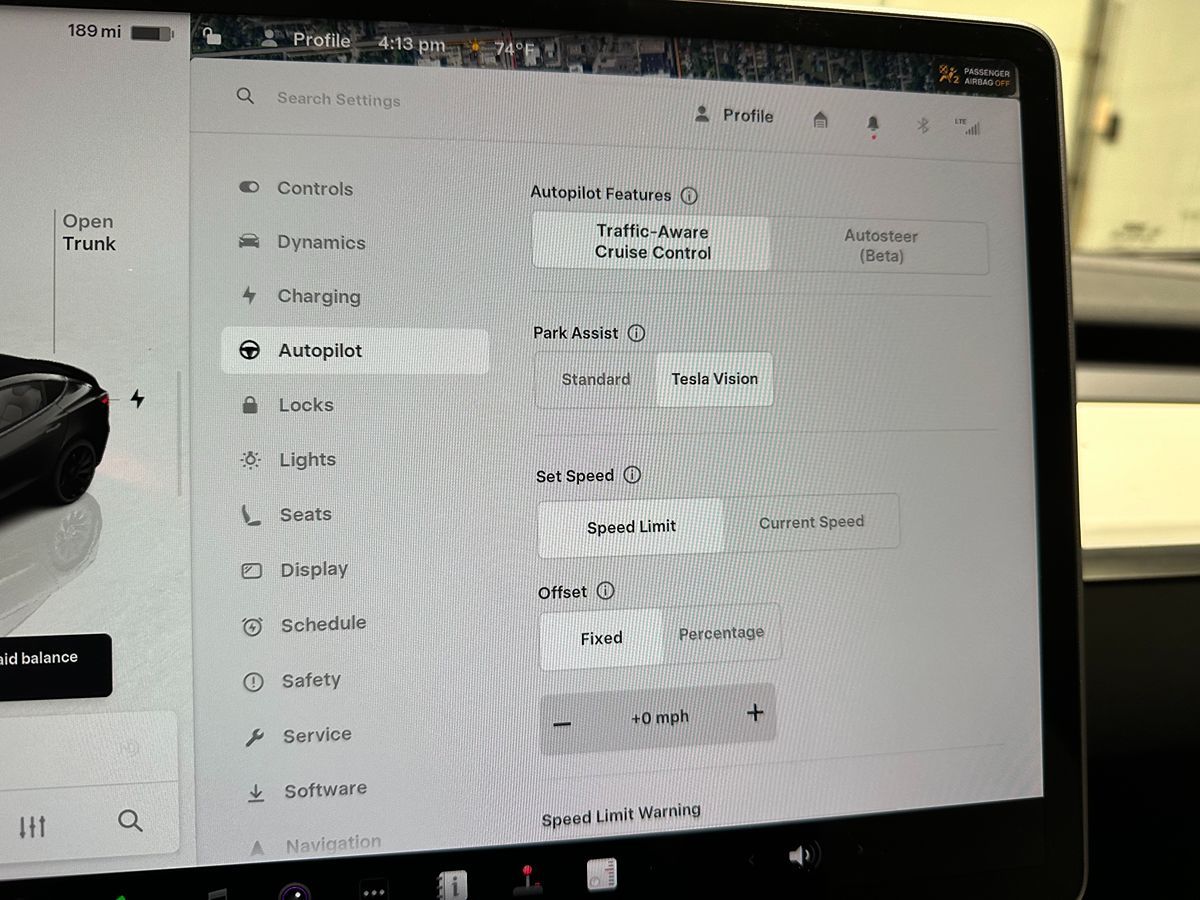Open the camera app in bottom bar
This screenshot has width=1200, height=900.
pyautogui.click(x=295, y=892)
